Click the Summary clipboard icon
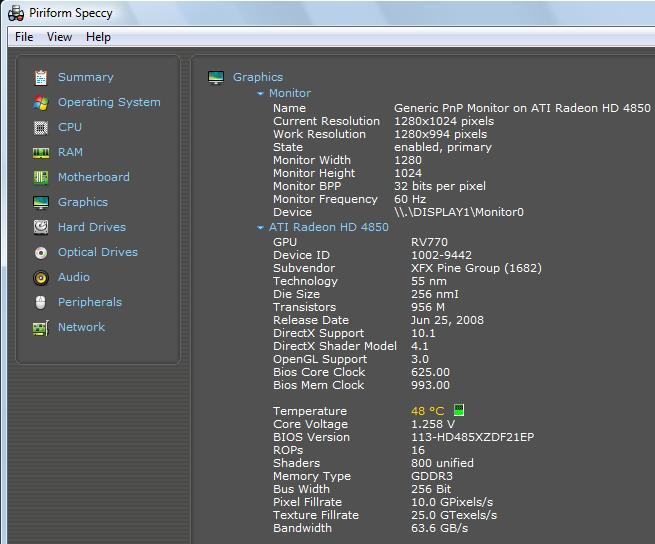 (41, 77)
